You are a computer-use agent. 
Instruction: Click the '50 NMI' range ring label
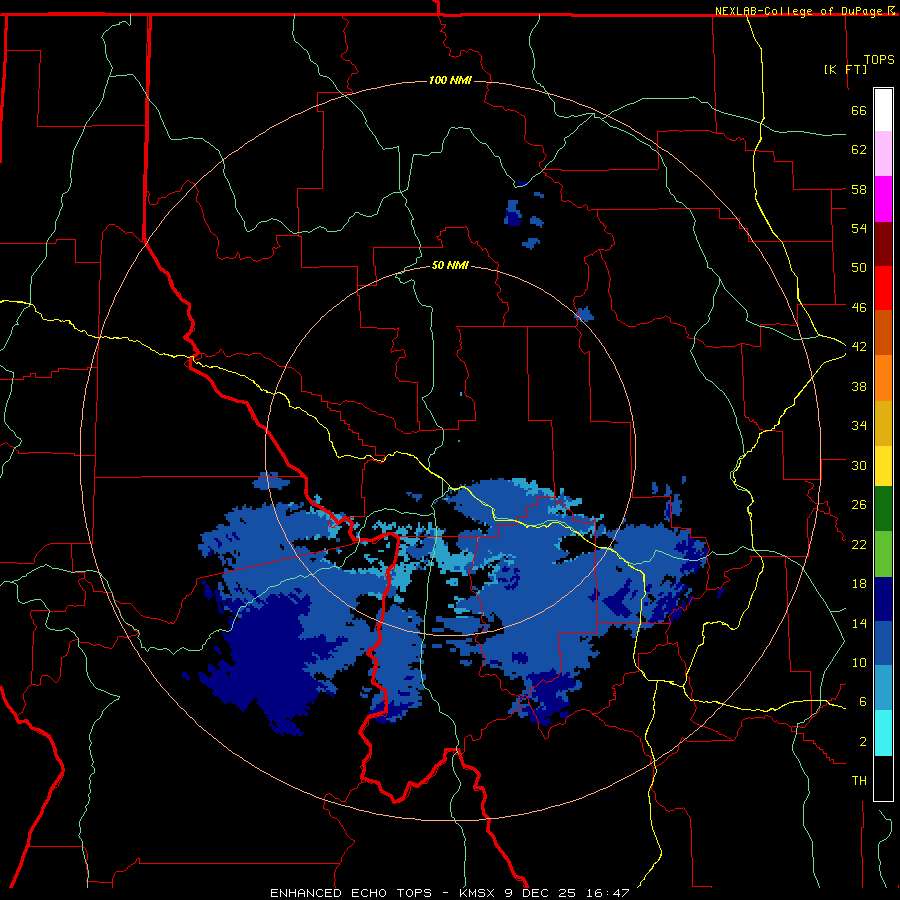pos(450,265)
